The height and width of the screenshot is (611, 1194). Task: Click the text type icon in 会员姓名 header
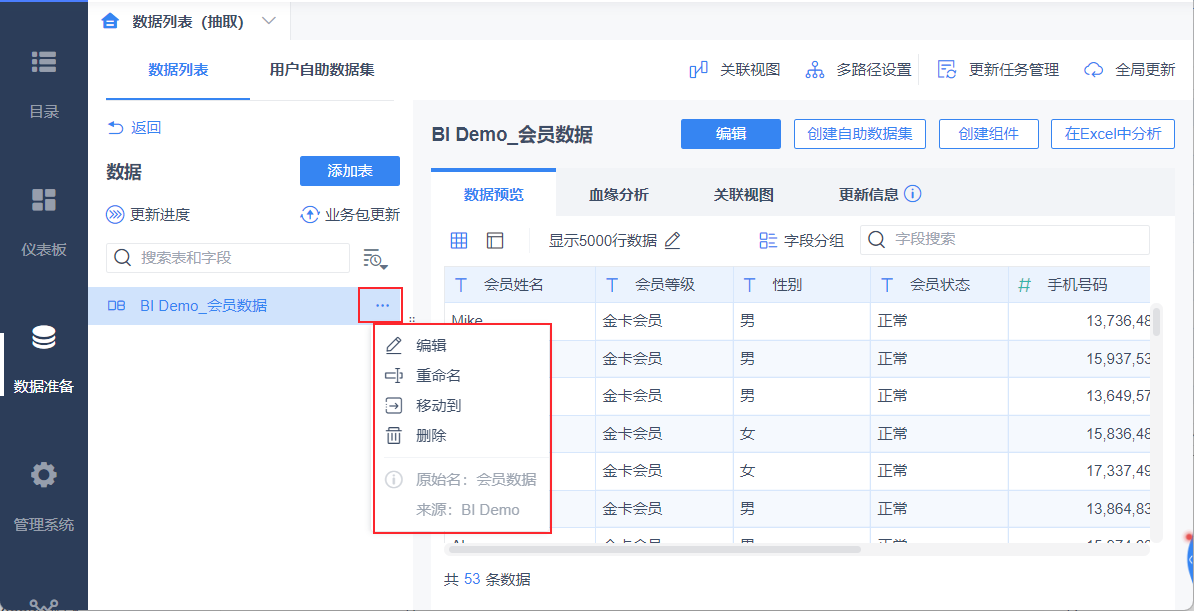click(461, 286)
